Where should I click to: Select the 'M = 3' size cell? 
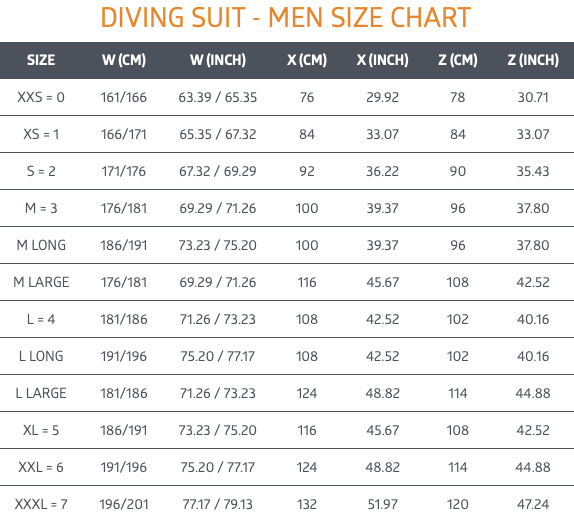click(x=41, y=208)
